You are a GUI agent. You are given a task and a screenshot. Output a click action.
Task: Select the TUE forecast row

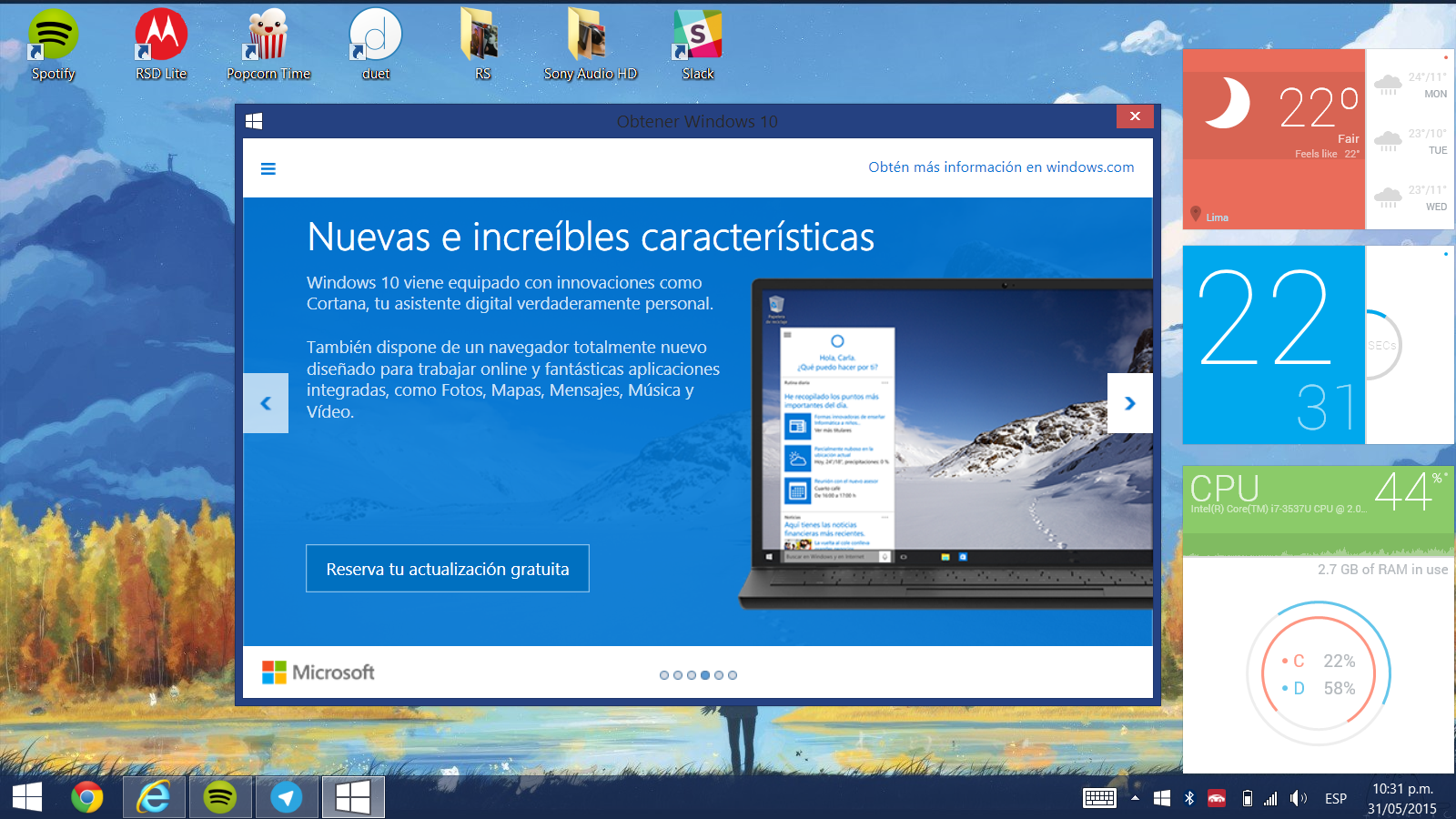tap(1409, 141)
